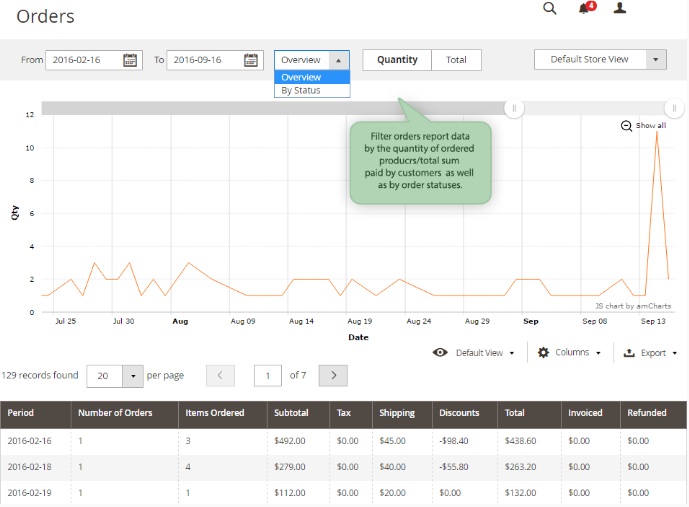Select By Status from the list
689x507 pixels.
pos(300,90)
